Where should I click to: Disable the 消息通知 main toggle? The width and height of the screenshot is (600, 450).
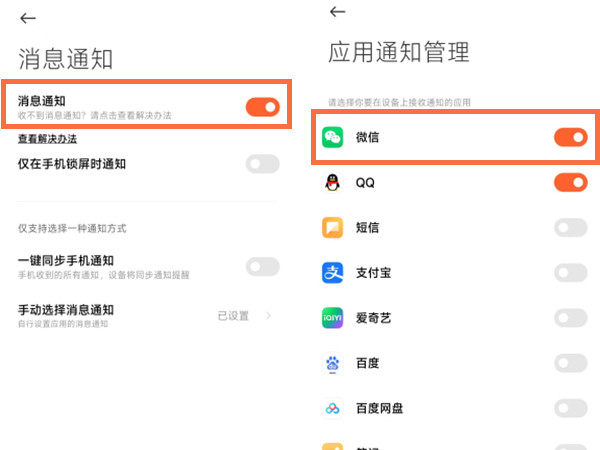pos(262,106)
